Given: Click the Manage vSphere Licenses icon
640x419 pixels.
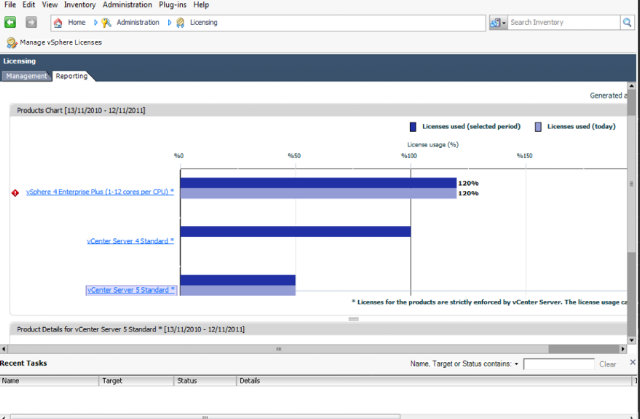Looking at the screenshot, I should click(11, 42).
